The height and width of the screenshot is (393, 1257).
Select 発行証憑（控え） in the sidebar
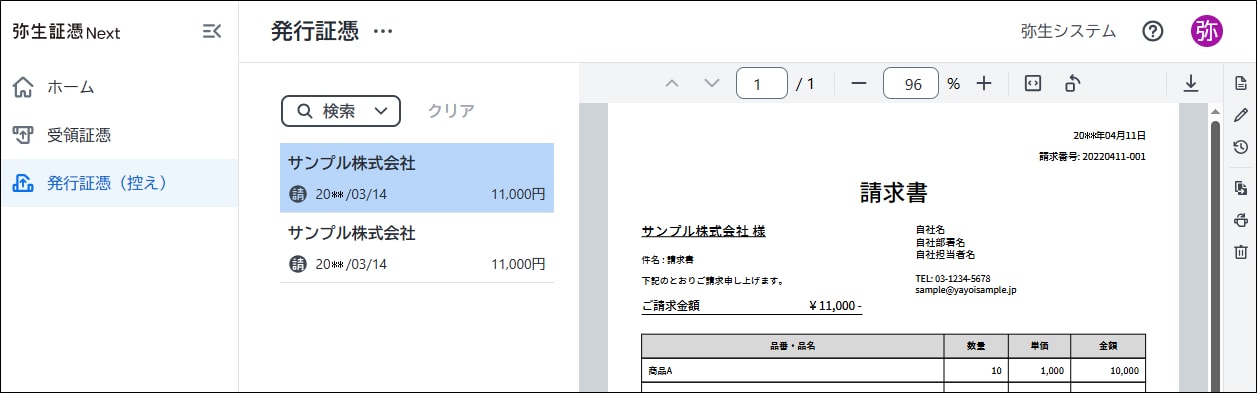click(x=119, y=183)
